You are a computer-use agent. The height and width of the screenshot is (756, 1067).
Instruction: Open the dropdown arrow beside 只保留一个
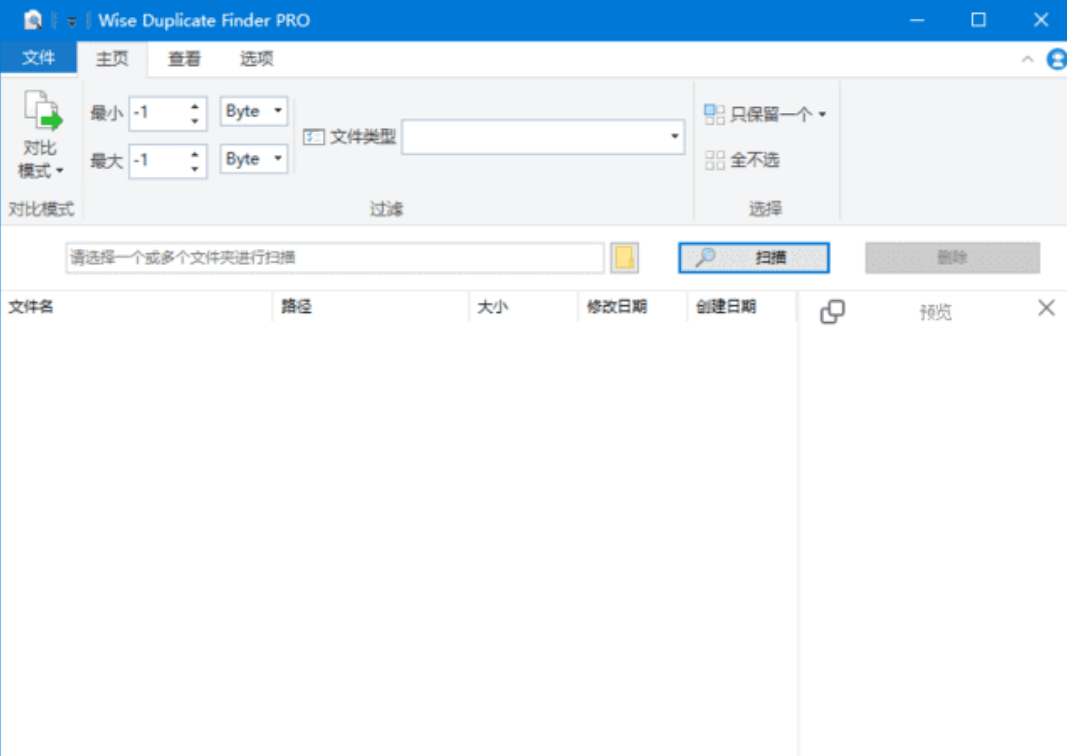(x=820, y=114)
